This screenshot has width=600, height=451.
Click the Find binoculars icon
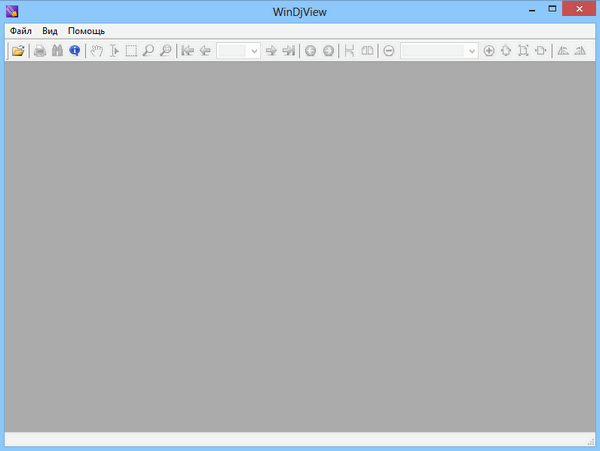pos(57,51)
